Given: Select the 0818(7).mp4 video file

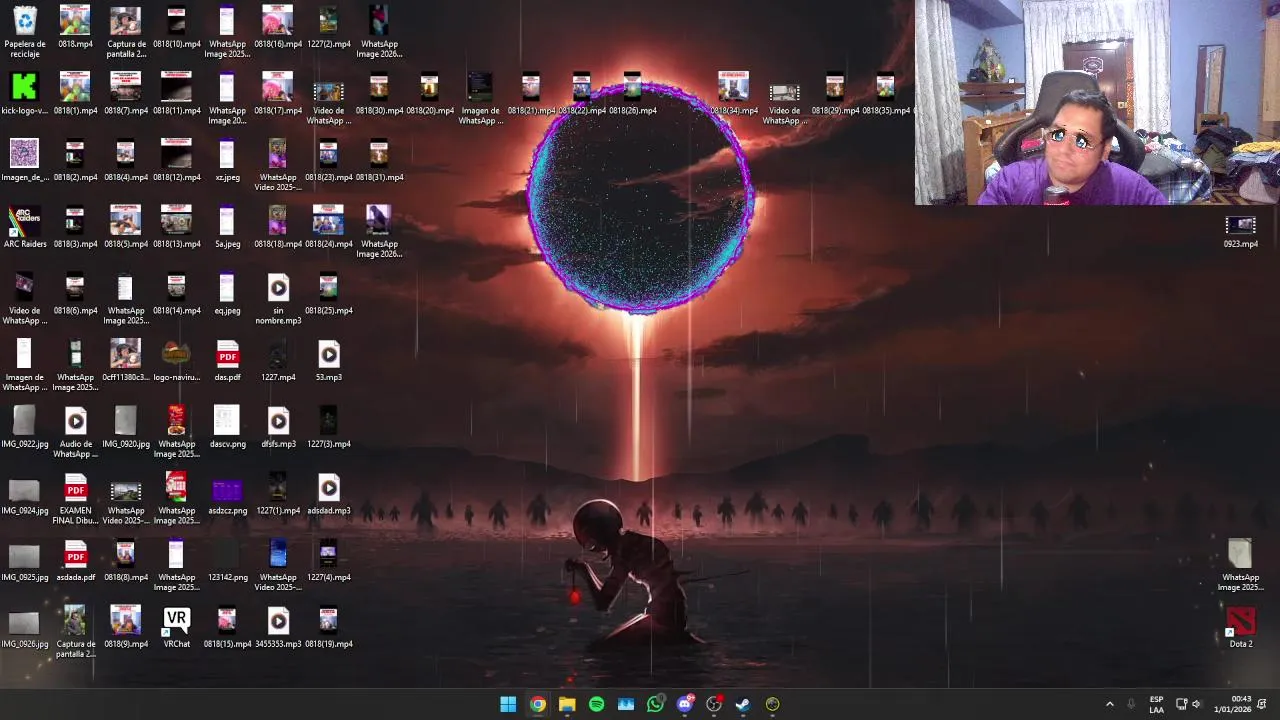Looking at the screenshot, I should tap(125, 93).
